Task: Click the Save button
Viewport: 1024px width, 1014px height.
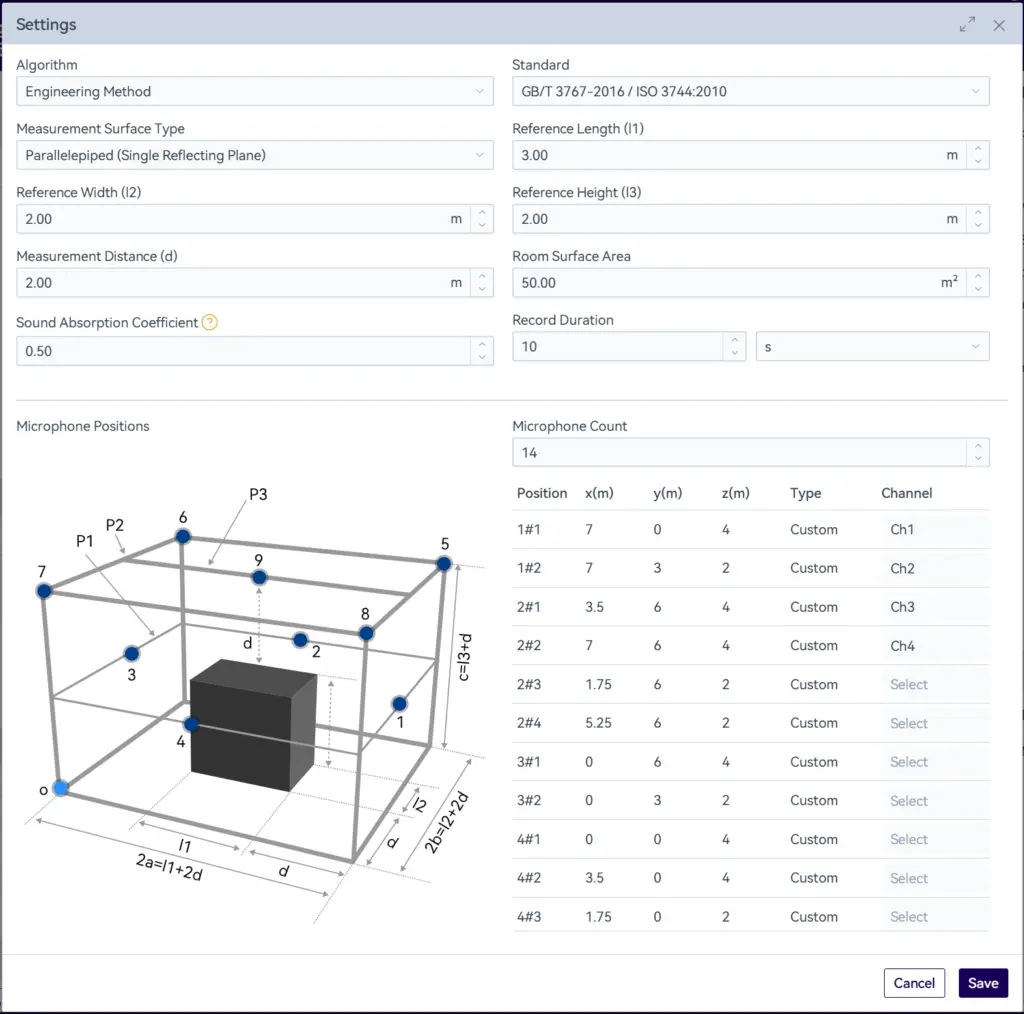Action: pyautogui.click(x=983, y=983)
